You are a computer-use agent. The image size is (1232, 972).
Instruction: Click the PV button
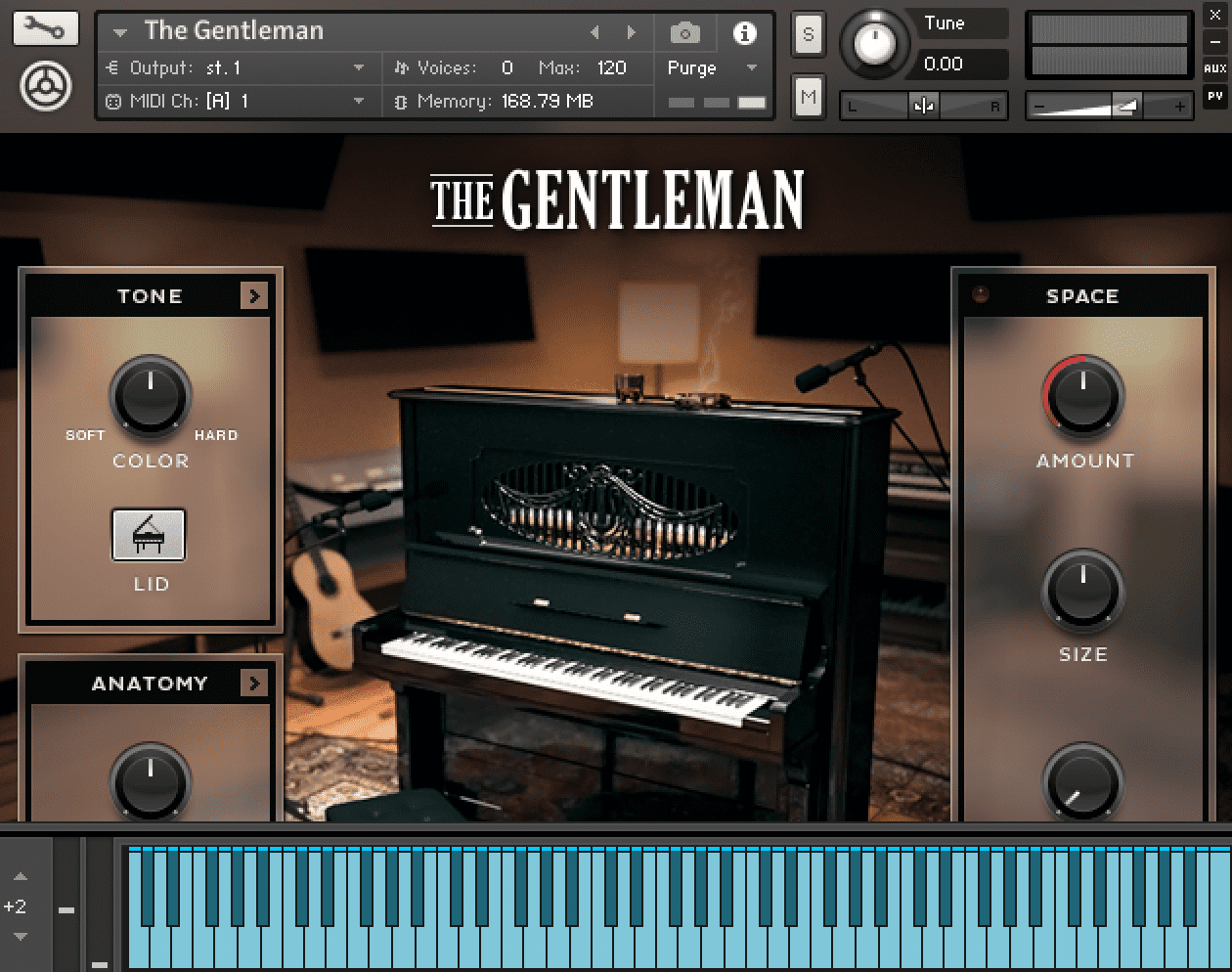click(1214, 96)
